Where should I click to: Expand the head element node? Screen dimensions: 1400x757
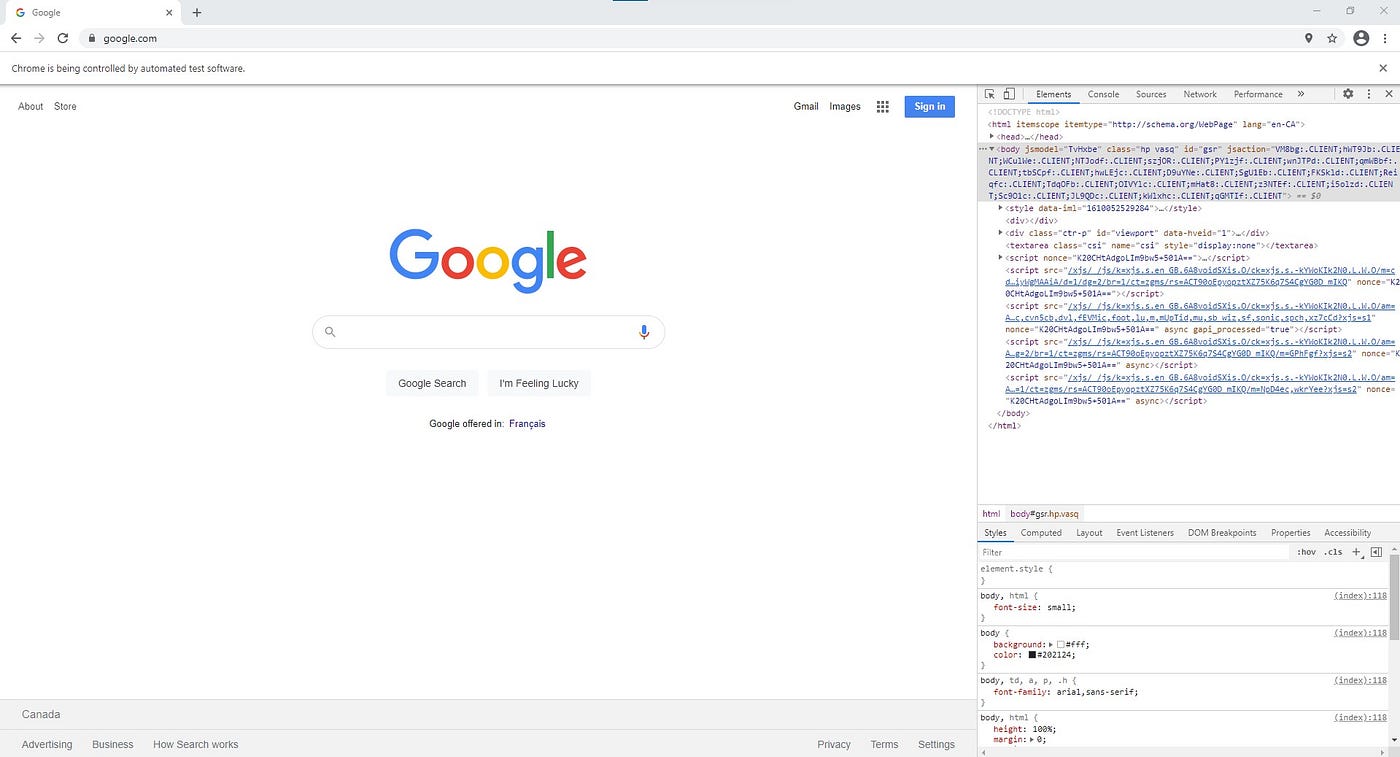(x=992, y=136)
